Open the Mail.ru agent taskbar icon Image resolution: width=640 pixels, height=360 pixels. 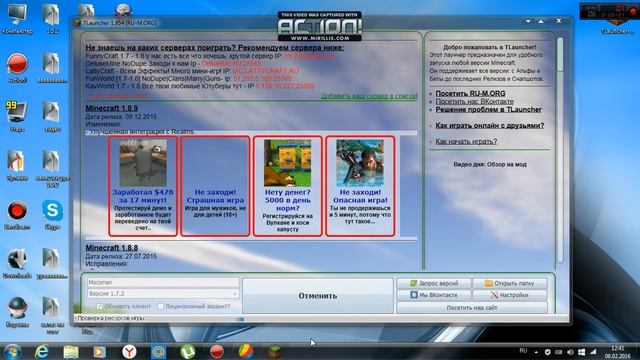click(158, 351)
